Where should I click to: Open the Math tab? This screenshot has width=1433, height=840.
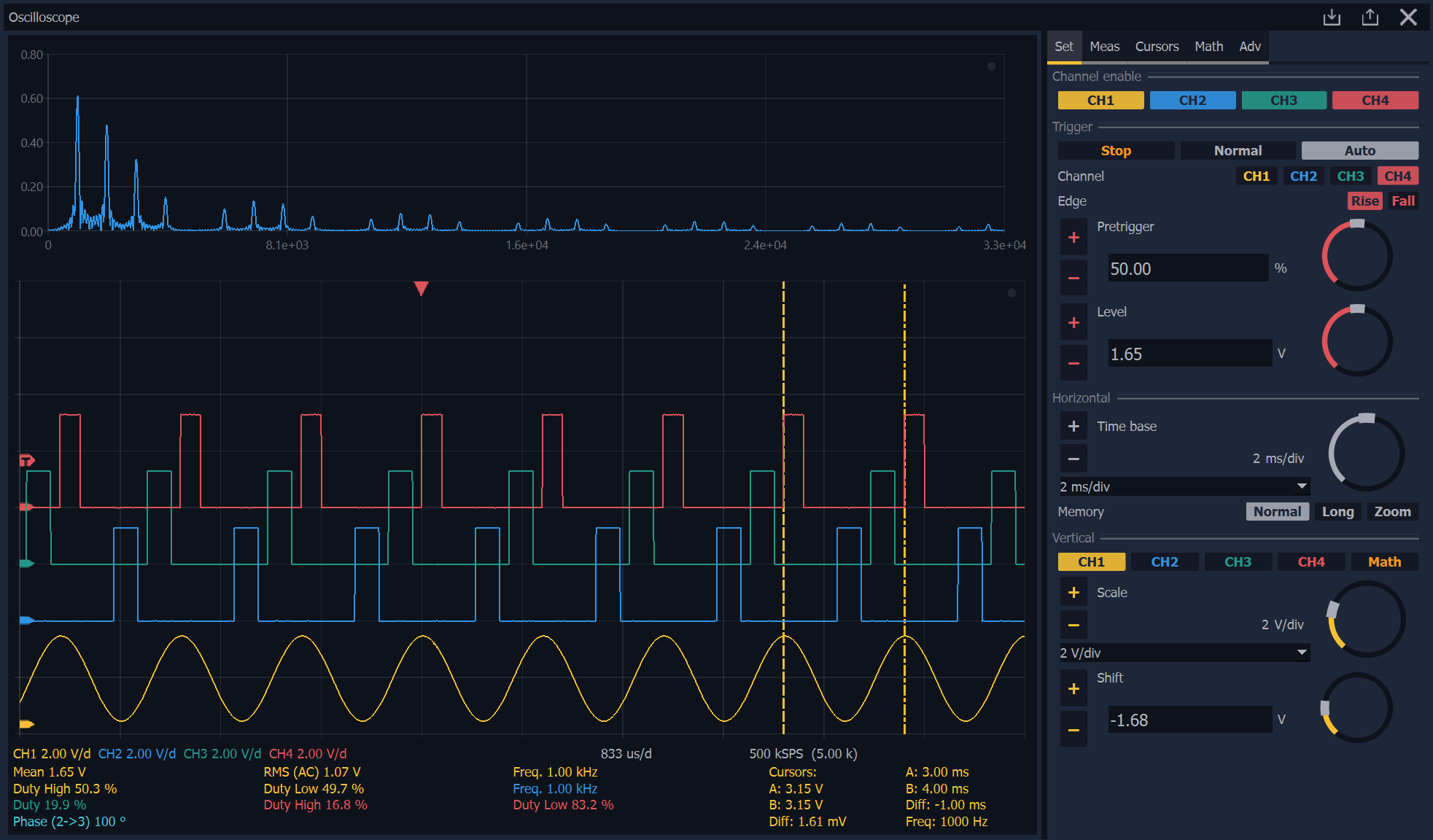tap(1208, 47)
